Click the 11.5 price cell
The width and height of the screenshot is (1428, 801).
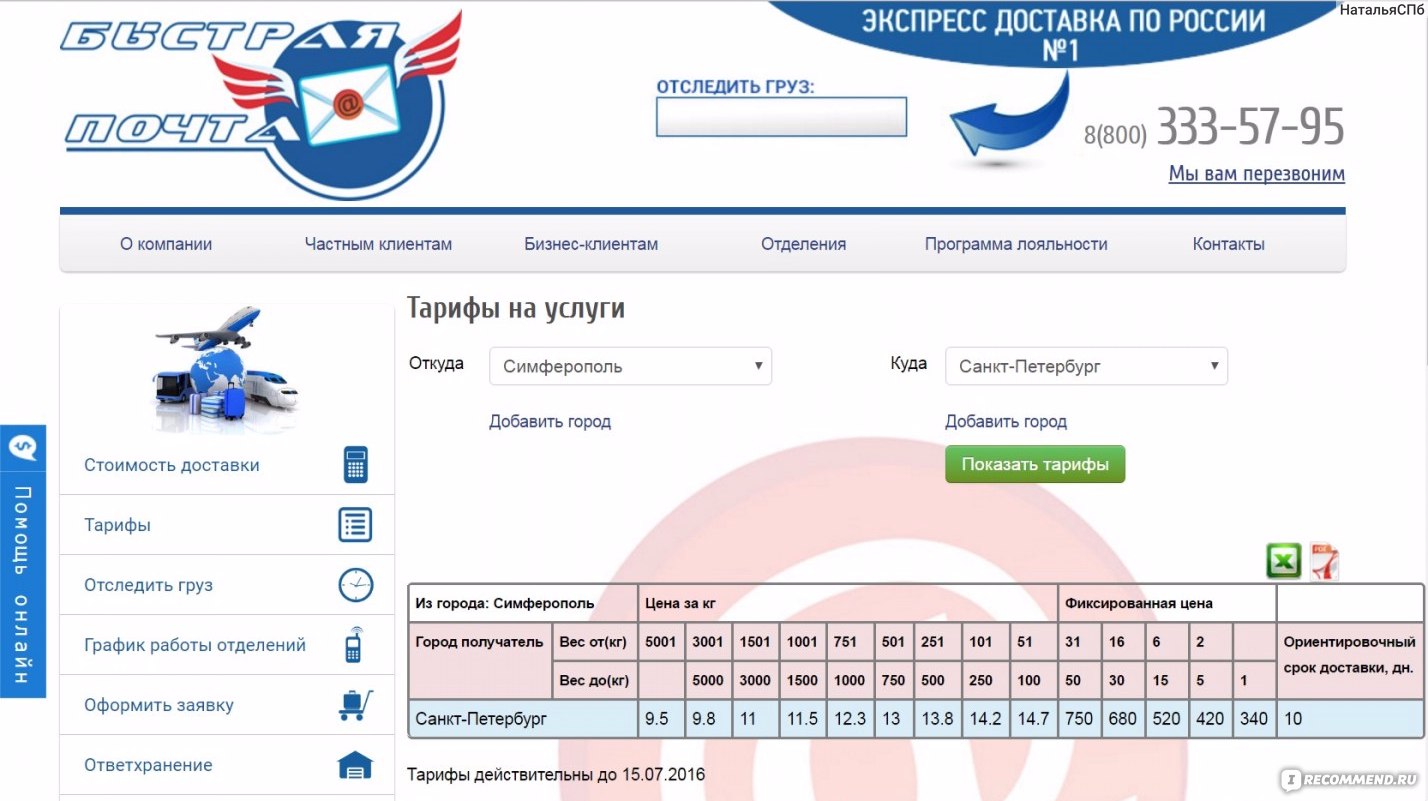point(804,719)
